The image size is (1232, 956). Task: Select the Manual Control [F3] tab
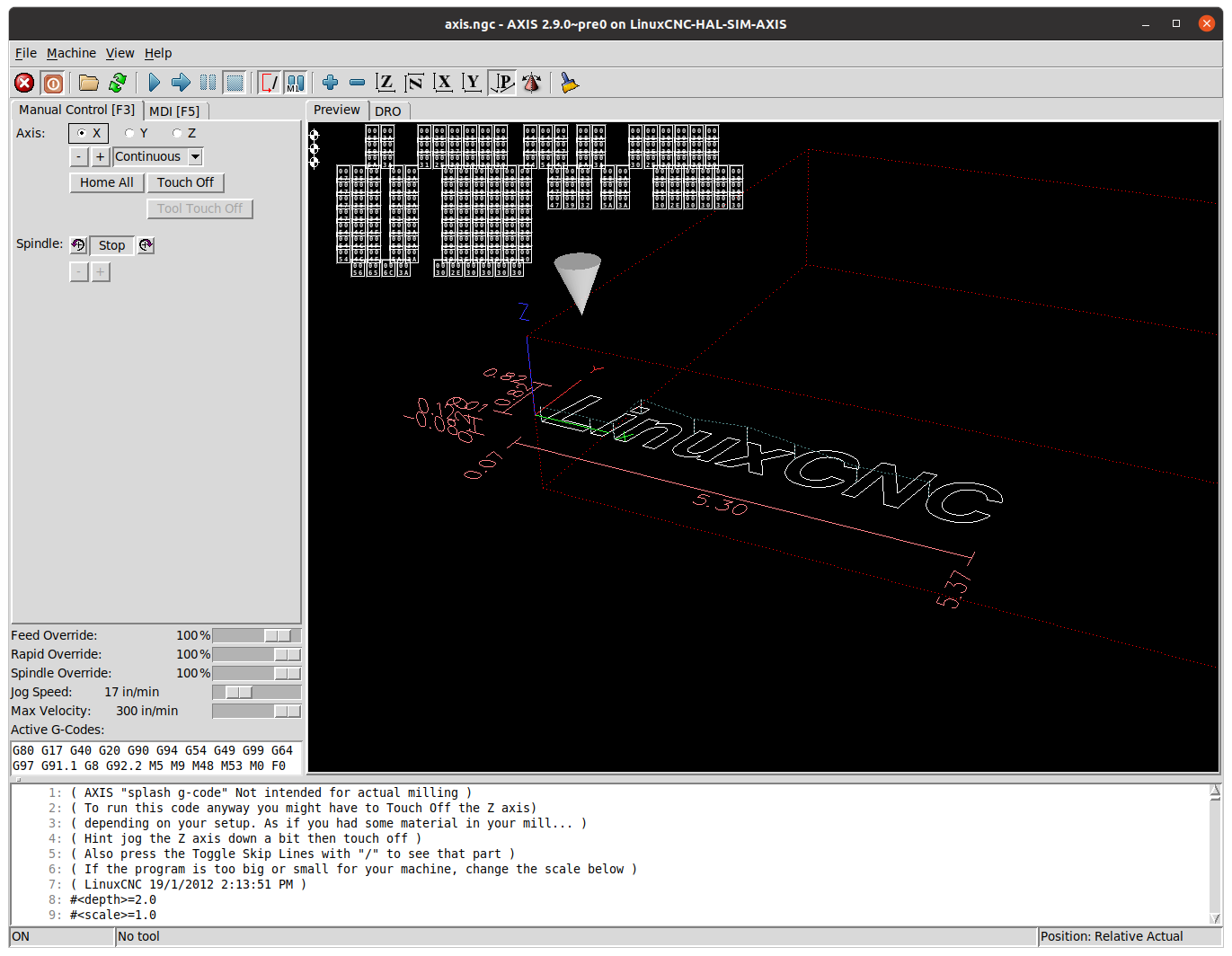click(x=77, y=110)
